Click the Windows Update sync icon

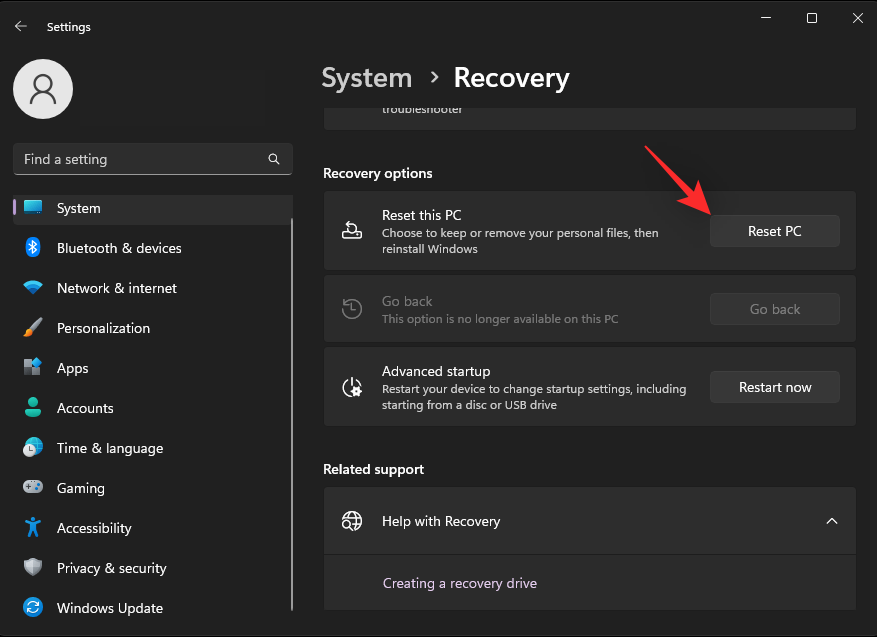click(33, 607)
